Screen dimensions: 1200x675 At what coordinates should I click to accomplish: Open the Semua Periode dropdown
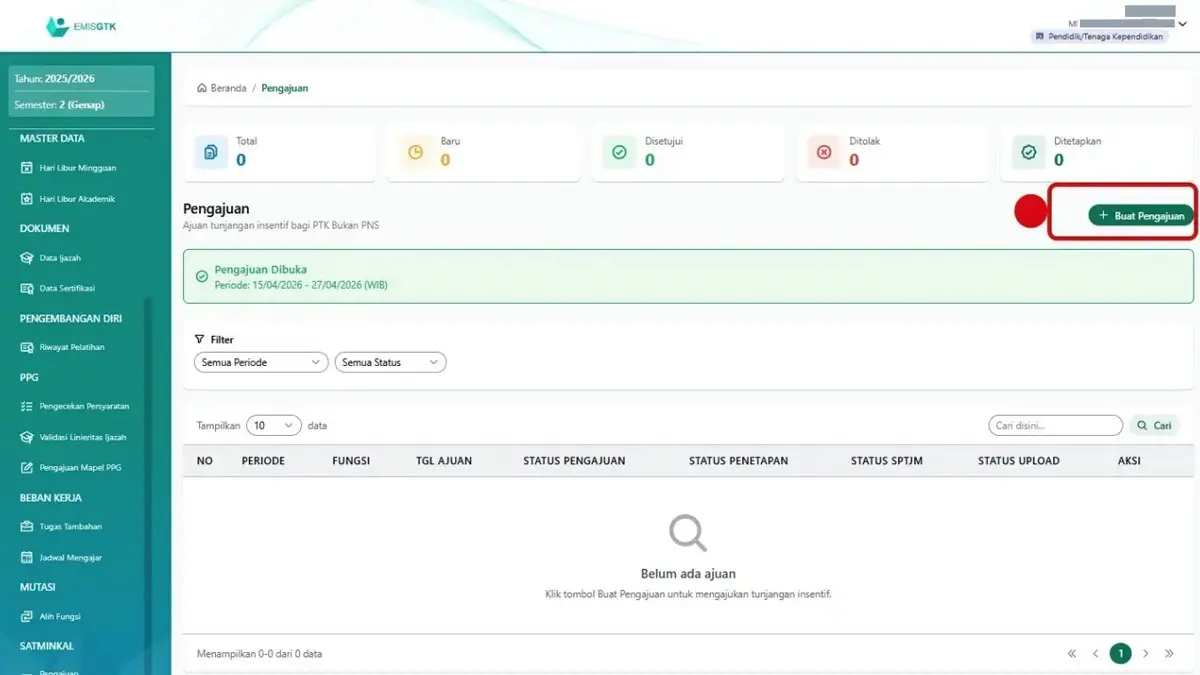point(261,362)
